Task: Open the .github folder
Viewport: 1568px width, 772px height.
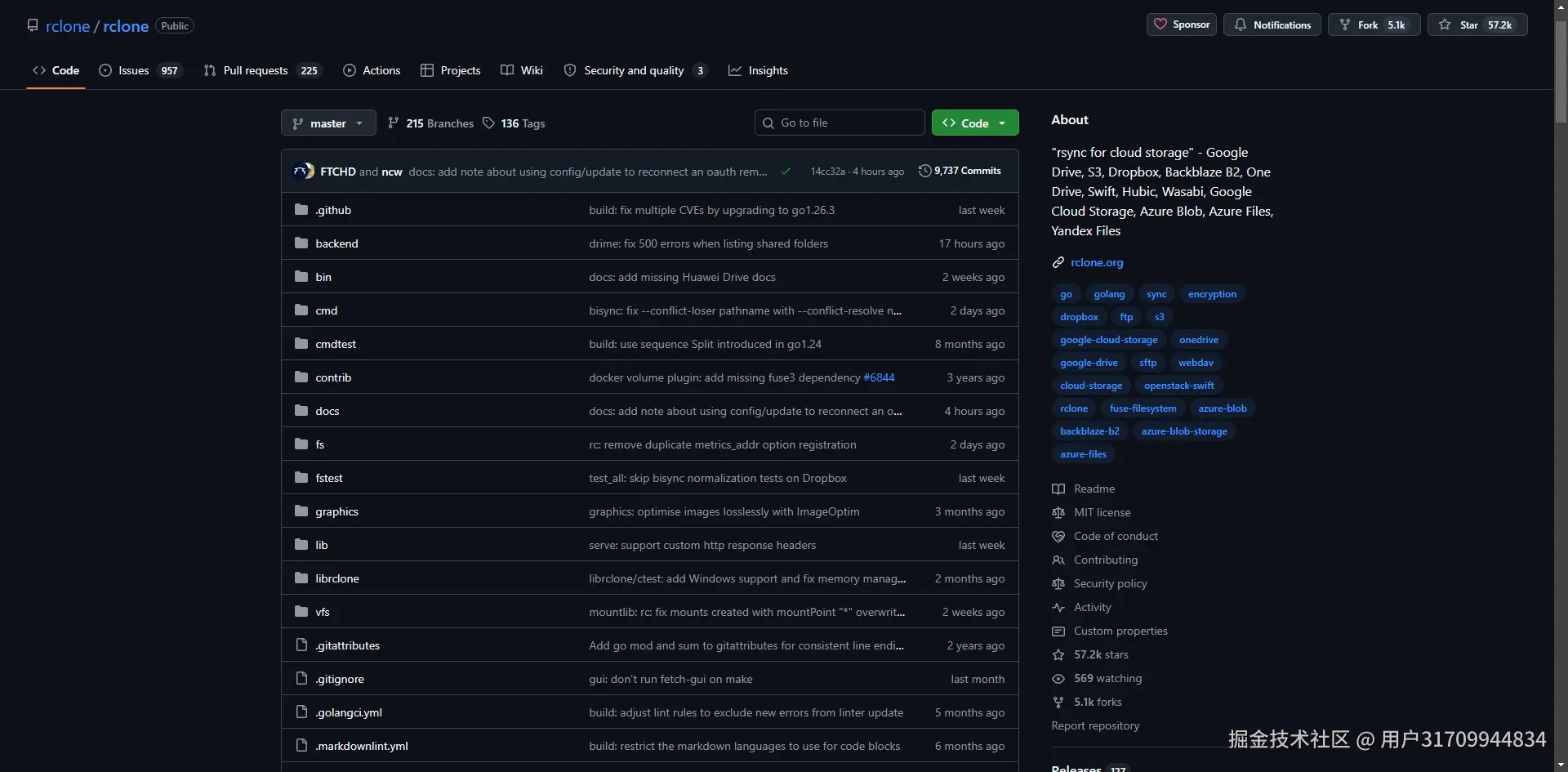Action: 333,210
